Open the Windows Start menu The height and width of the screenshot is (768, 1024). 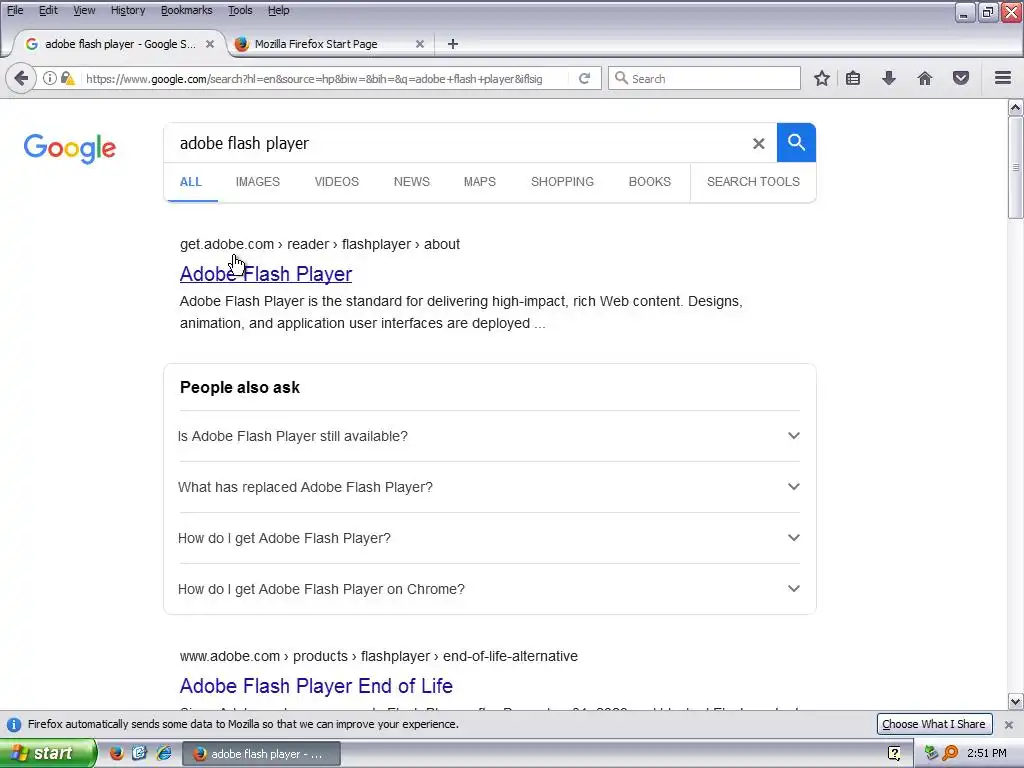coord(48,753)
